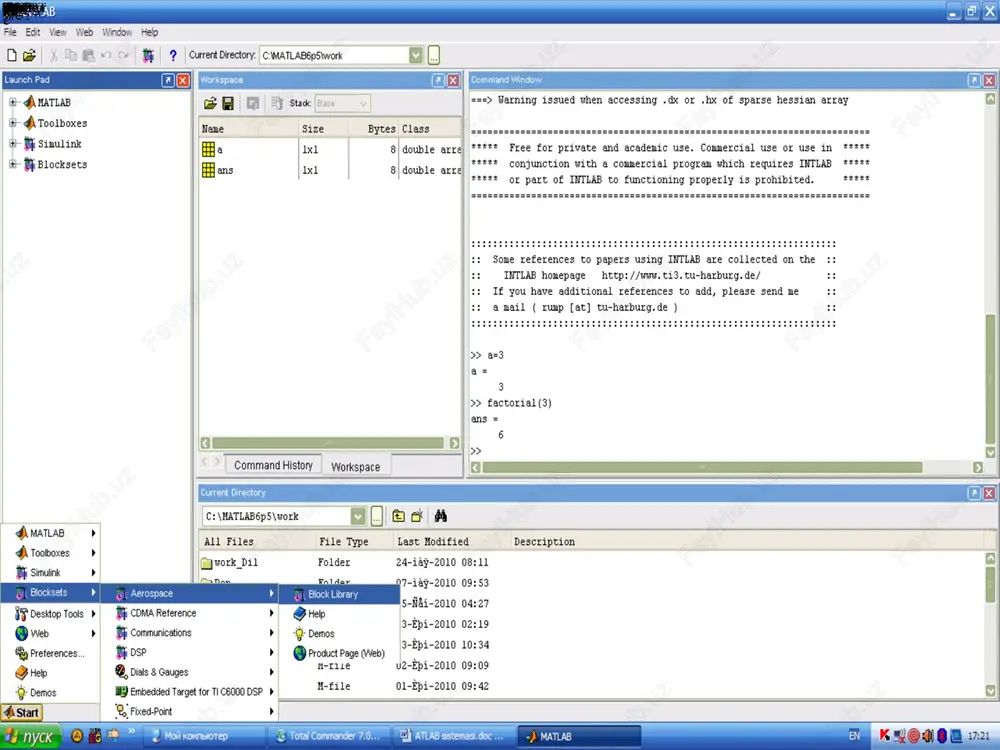Click the New file icon in toolbar
The width and height of the screenshot is (1000, 750).
point(11,55)
